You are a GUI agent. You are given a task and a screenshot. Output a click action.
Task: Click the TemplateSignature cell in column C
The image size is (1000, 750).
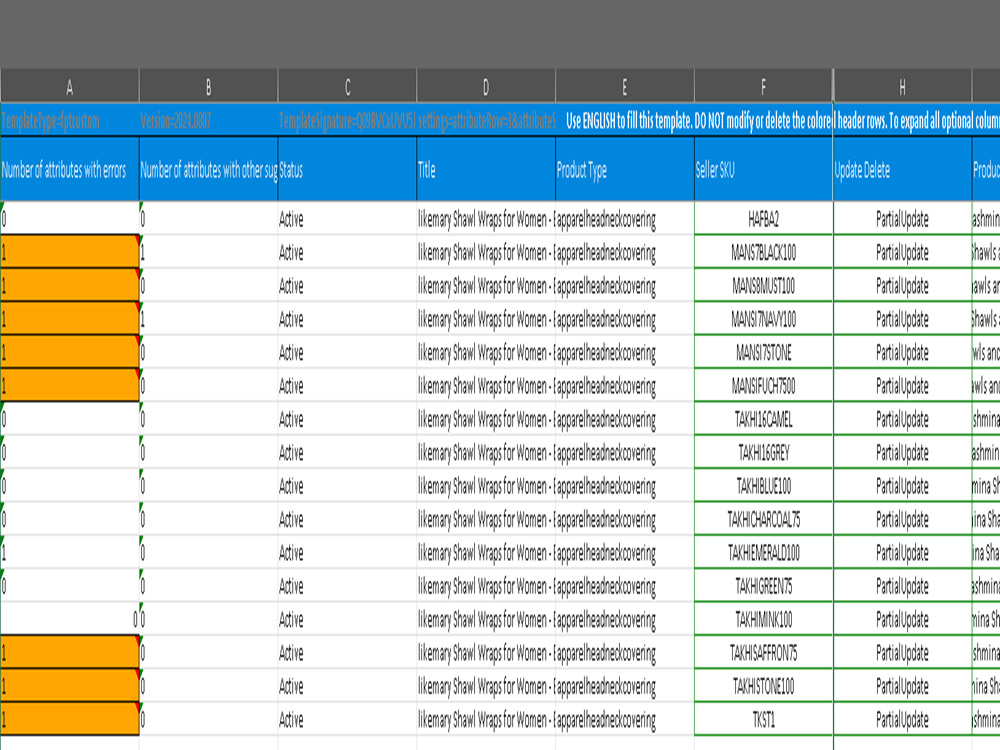tap(347, 120)
